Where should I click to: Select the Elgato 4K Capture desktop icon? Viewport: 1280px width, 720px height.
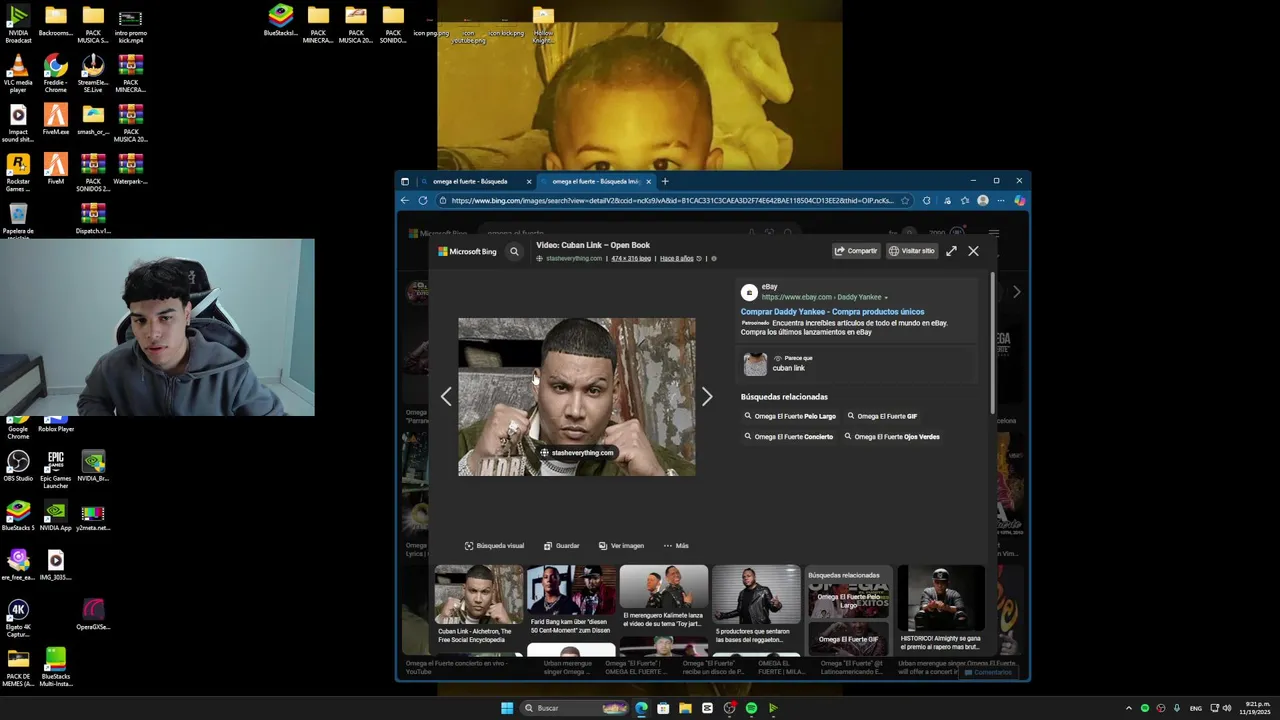tap(18, 618)
